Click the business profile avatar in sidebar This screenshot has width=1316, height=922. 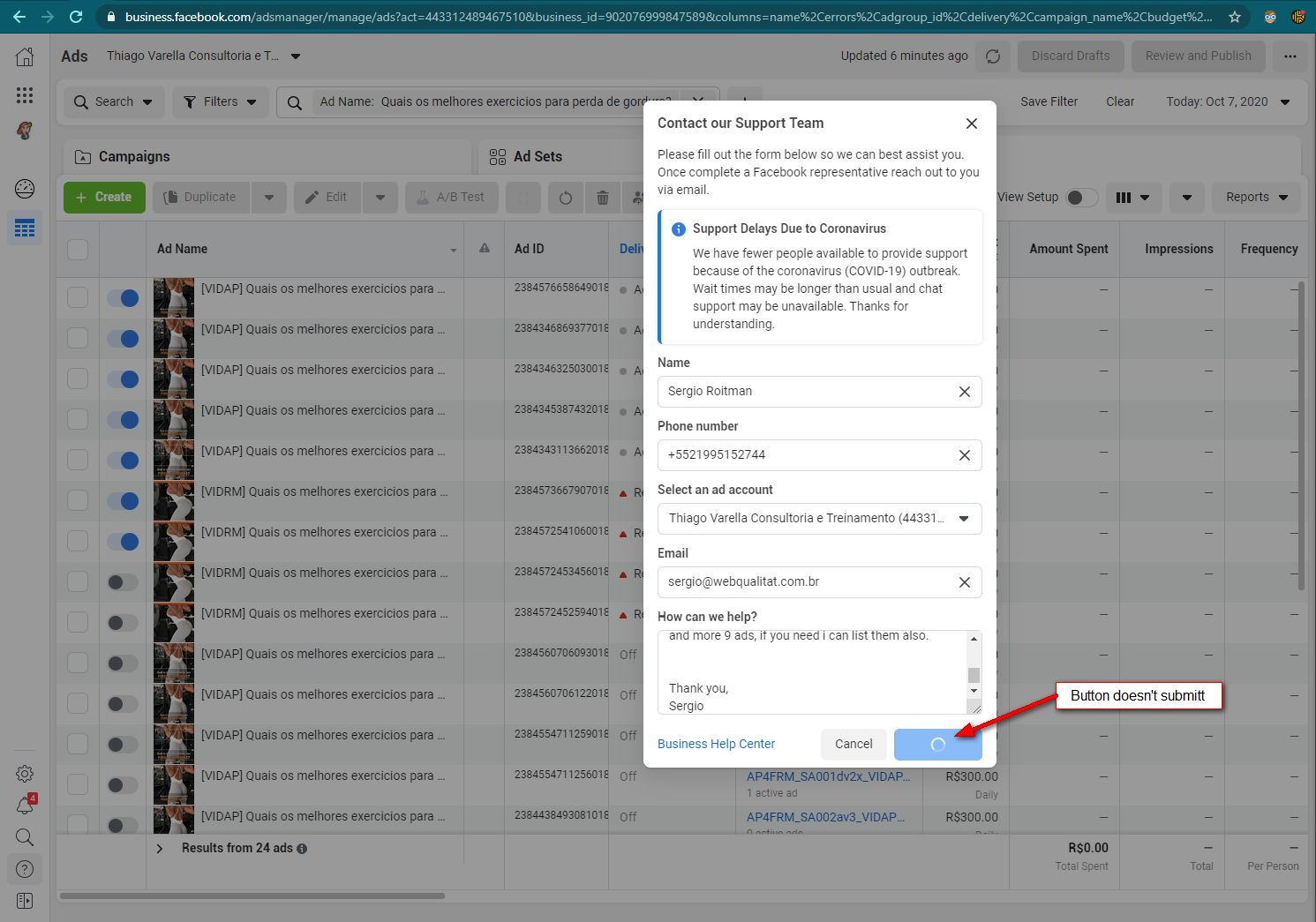(x=25, y=131)
